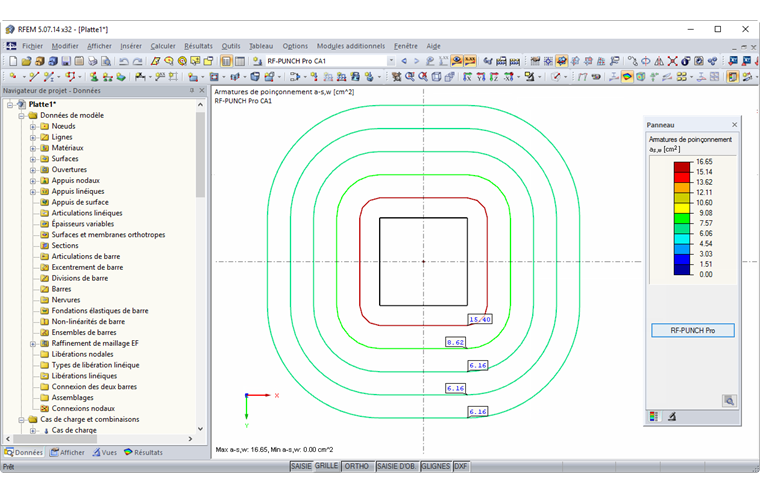The height and width of the screenshot is (493, 760).
Task: Click the yellow 9.08 legend swatch
Action: 681,208
